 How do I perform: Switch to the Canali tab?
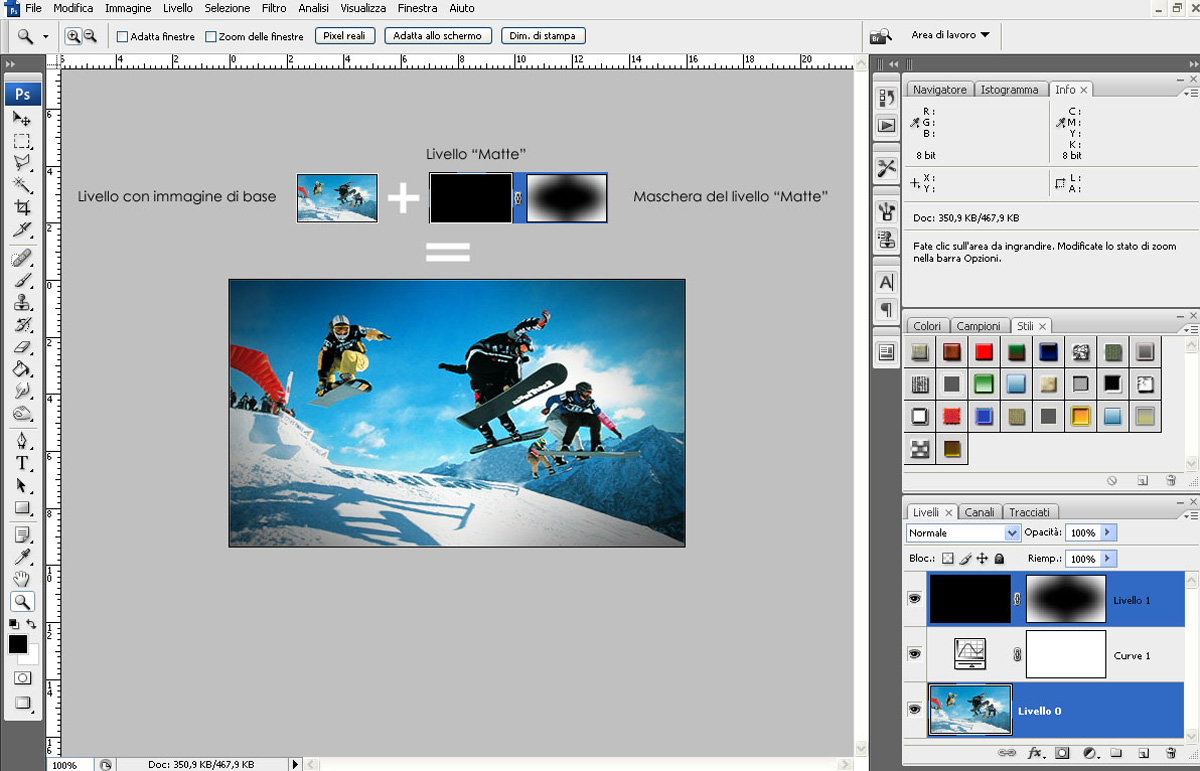[979, 512]
